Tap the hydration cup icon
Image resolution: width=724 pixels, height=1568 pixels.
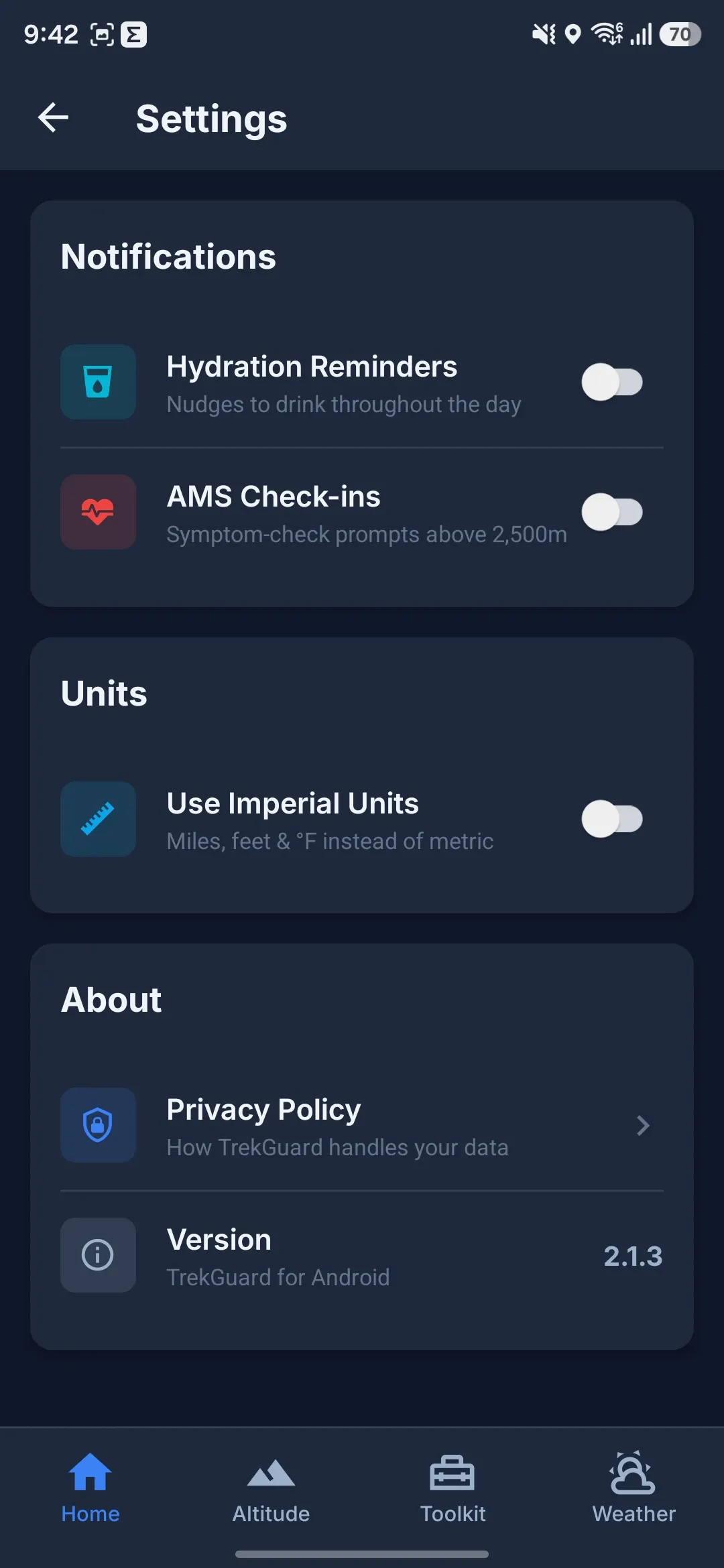pyautogui.click(x=98, y=382)
